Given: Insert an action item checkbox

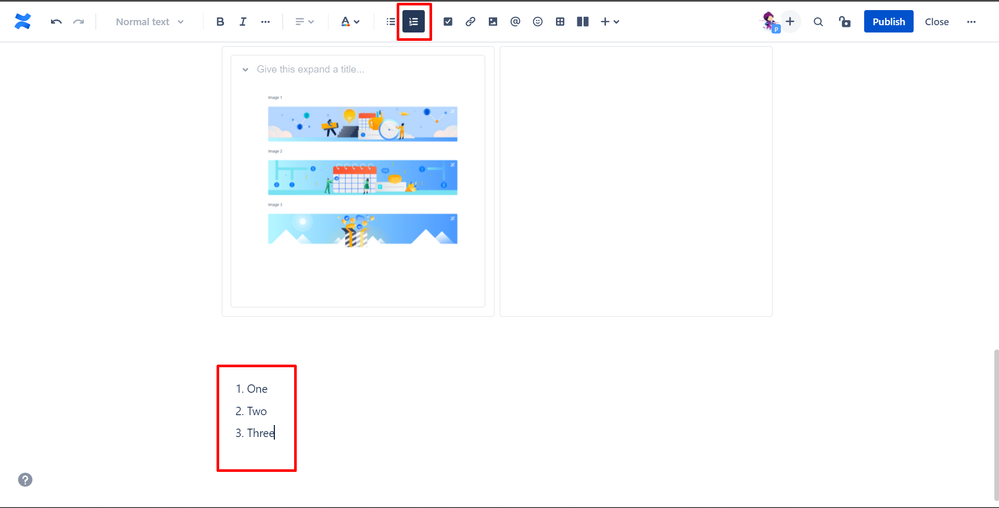Looking at the screenshot, I should (x=448, y=22).
